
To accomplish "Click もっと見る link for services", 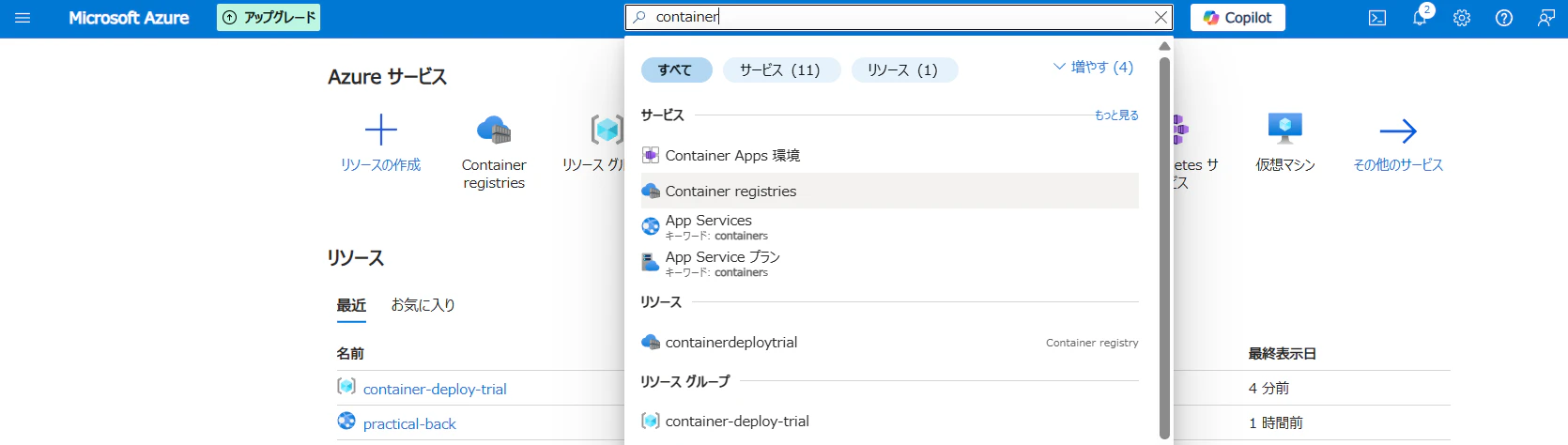I will point(1116,115).
